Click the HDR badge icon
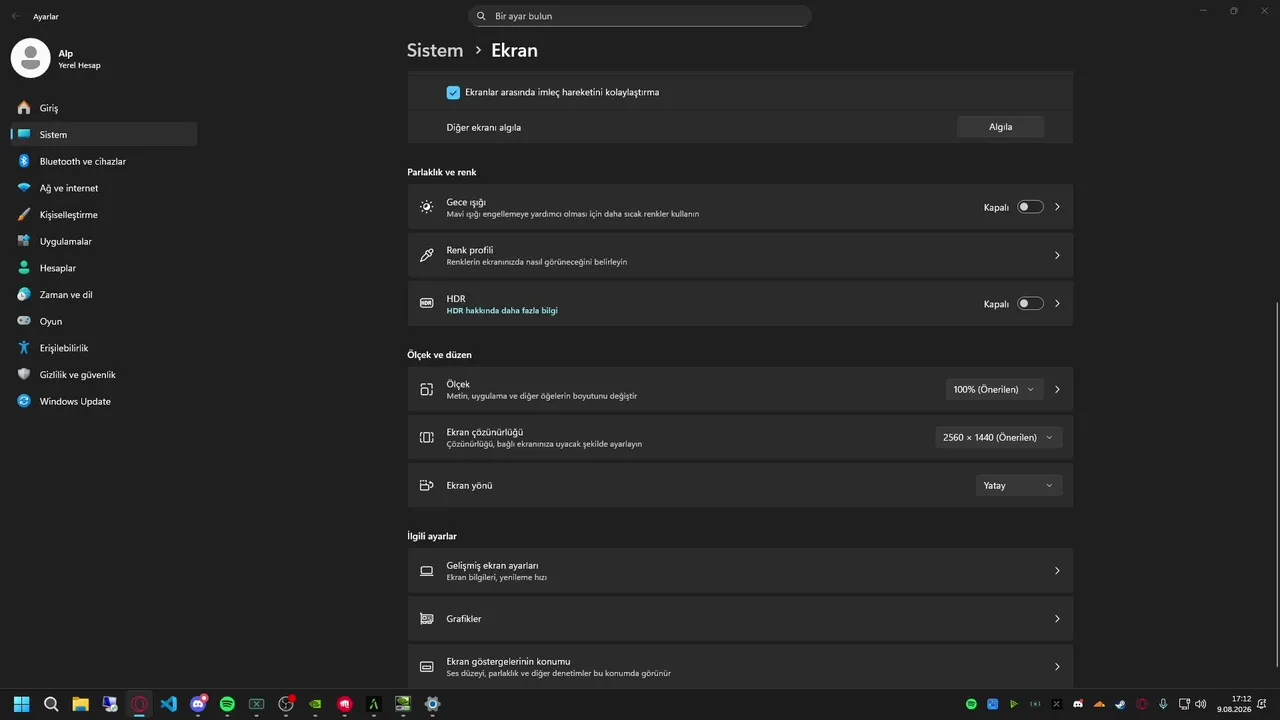1280x720 pixels. click(427, 303)
